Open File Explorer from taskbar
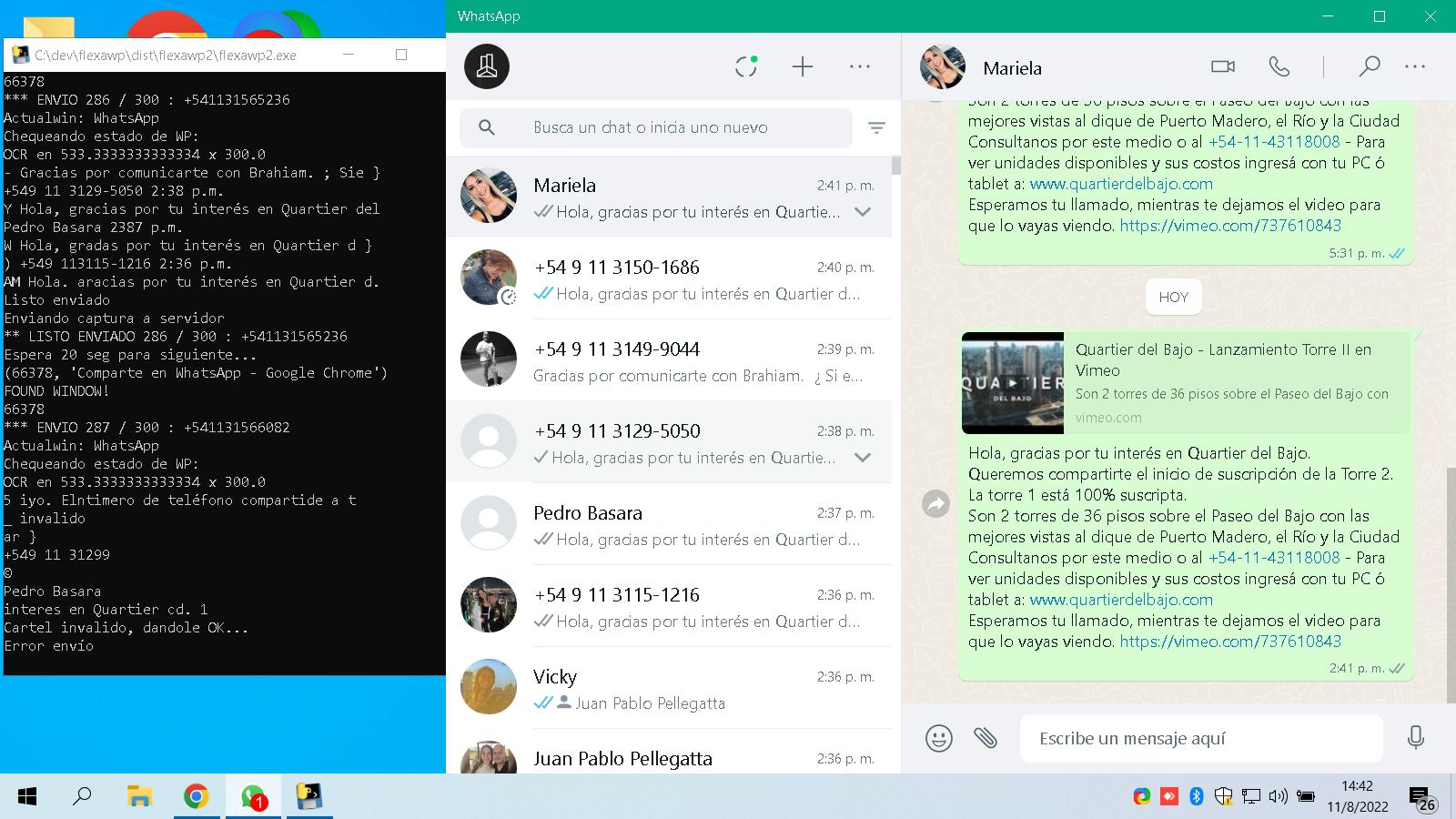 [x=138, y=797]
